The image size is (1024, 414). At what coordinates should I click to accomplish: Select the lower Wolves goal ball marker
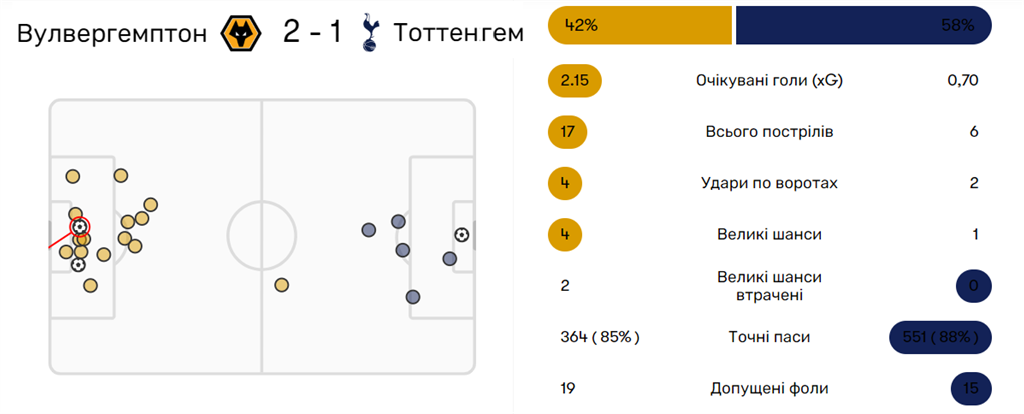[x=78, y=264]
